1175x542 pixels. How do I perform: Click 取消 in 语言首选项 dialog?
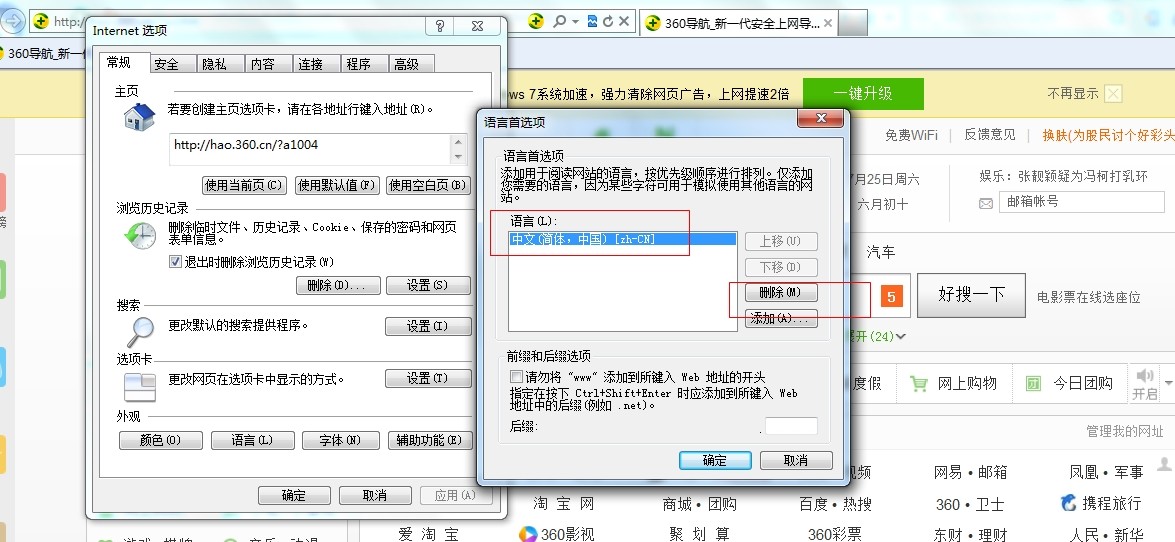pos(796,460)
